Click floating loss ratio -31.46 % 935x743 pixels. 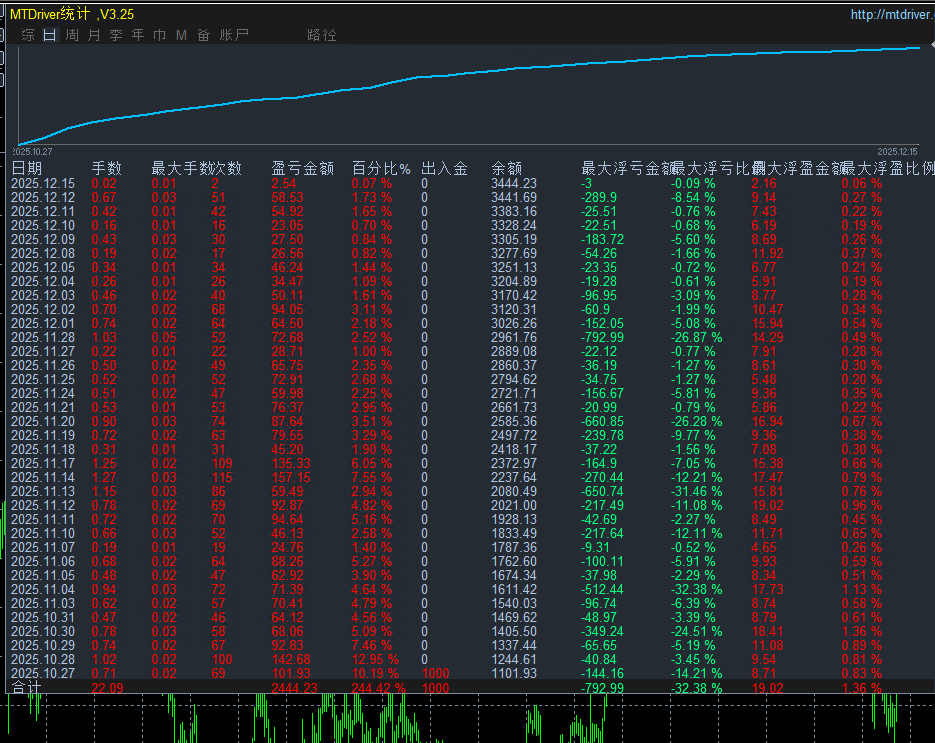[696, 492]
